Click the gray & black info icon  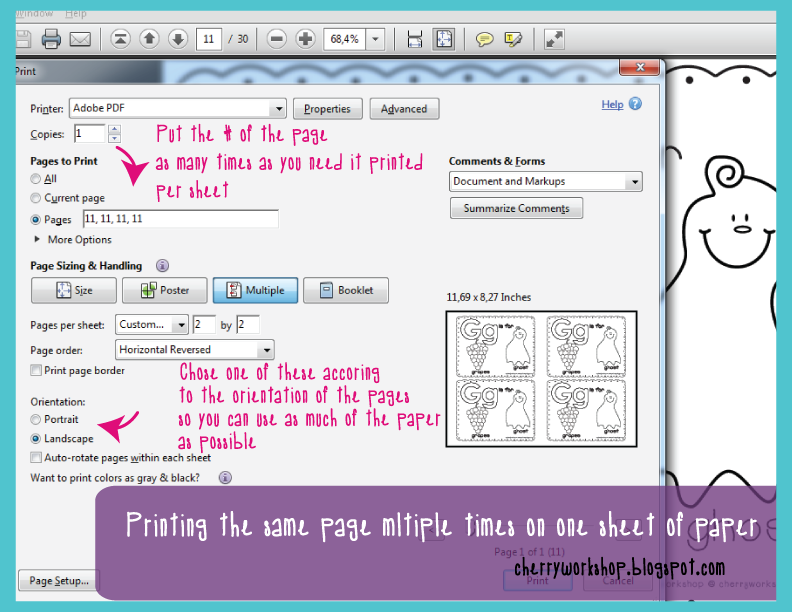225,477
